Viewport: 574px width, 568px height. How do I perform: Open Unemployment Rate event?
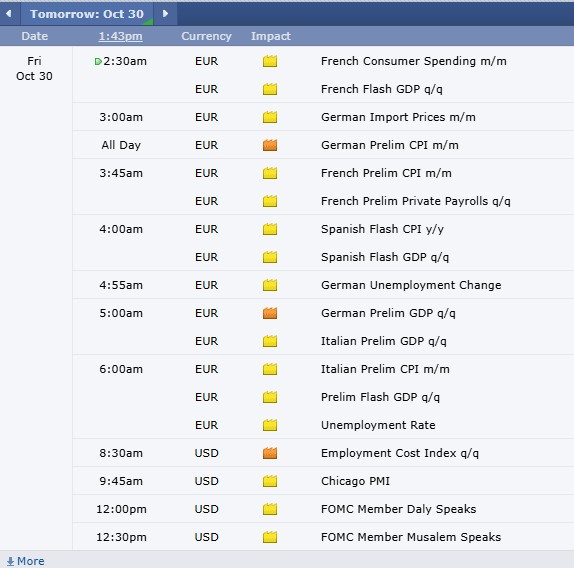tap(378, 425)
